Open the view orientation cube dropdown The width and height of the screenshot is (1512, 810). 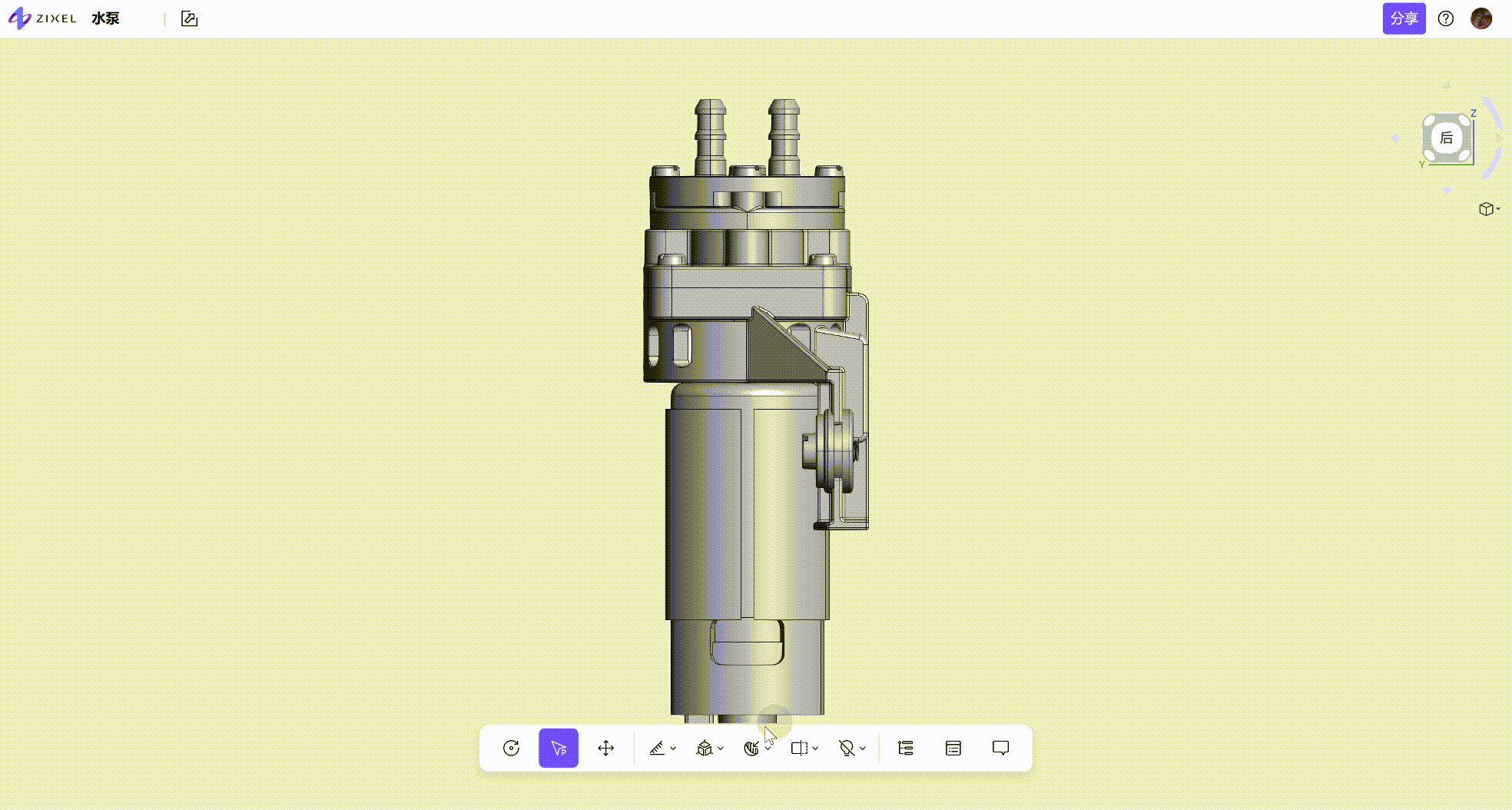coord(1490,209)
